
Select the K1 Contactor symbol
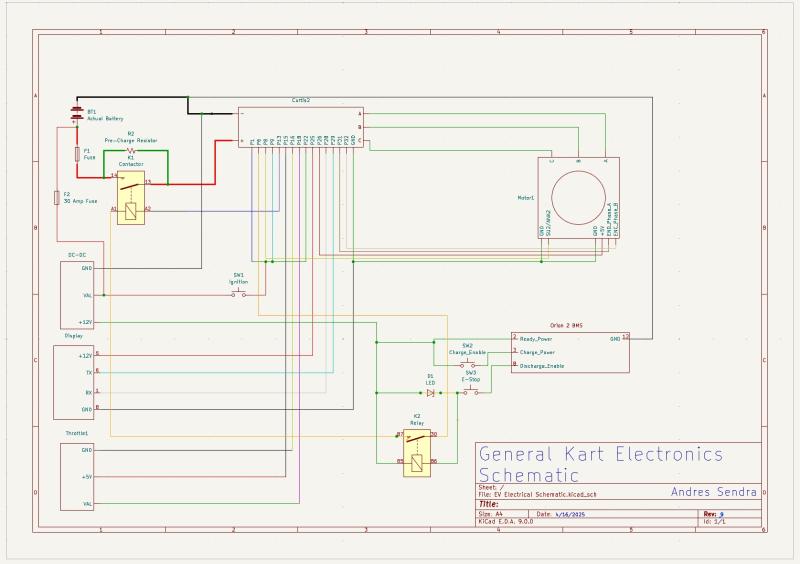pos(131,195)
